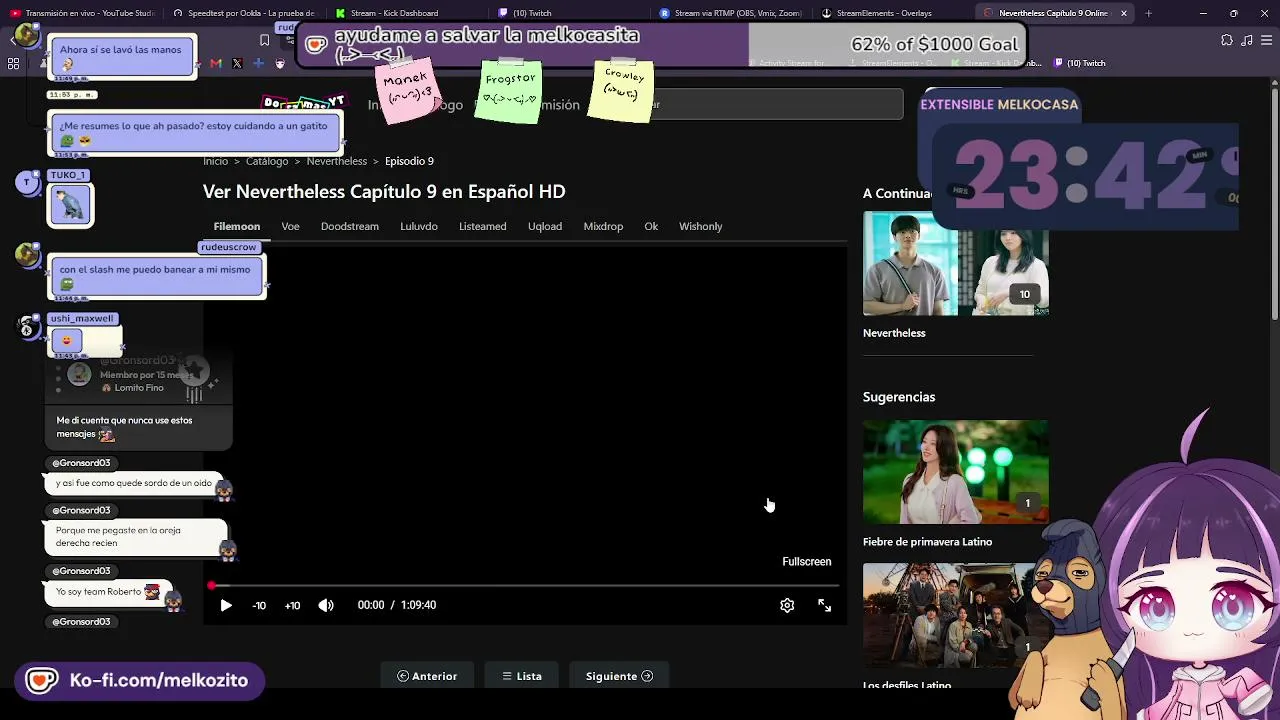
Task: Click the Nevertheless title under the thumbnail
Action: pos(894,333)
